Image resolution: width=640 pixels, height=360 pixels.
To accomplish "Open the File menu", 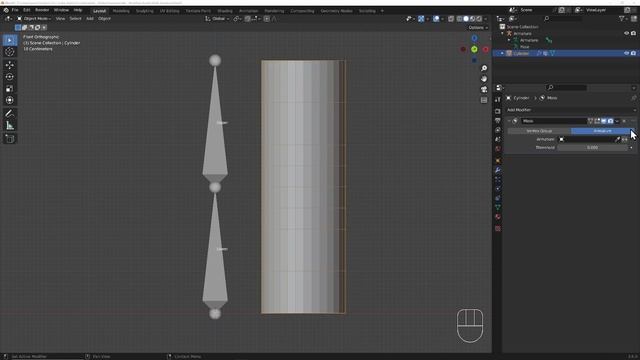I will (15, 10).
